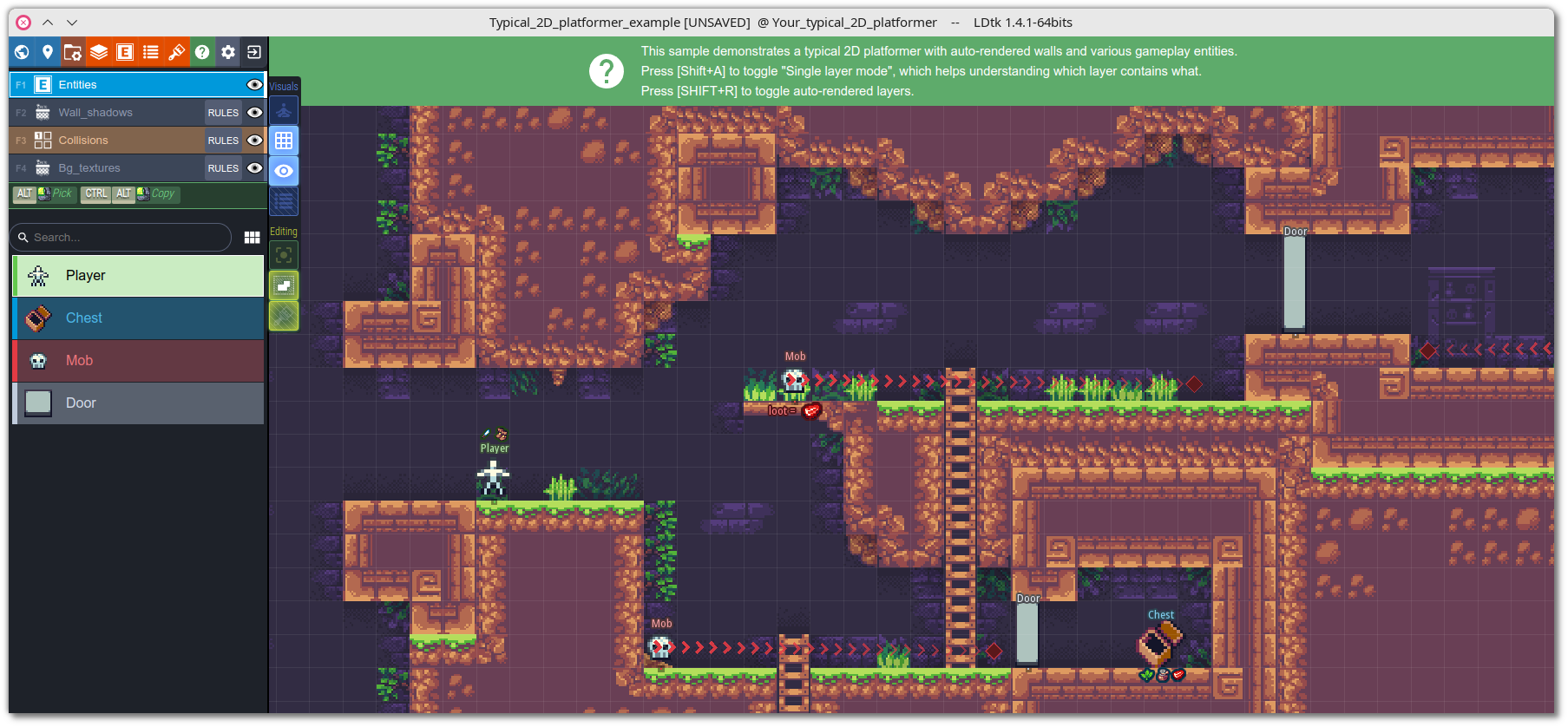Select the Entities layer
The width and height of the screenshot is (1568, 727).
(138, 85)
